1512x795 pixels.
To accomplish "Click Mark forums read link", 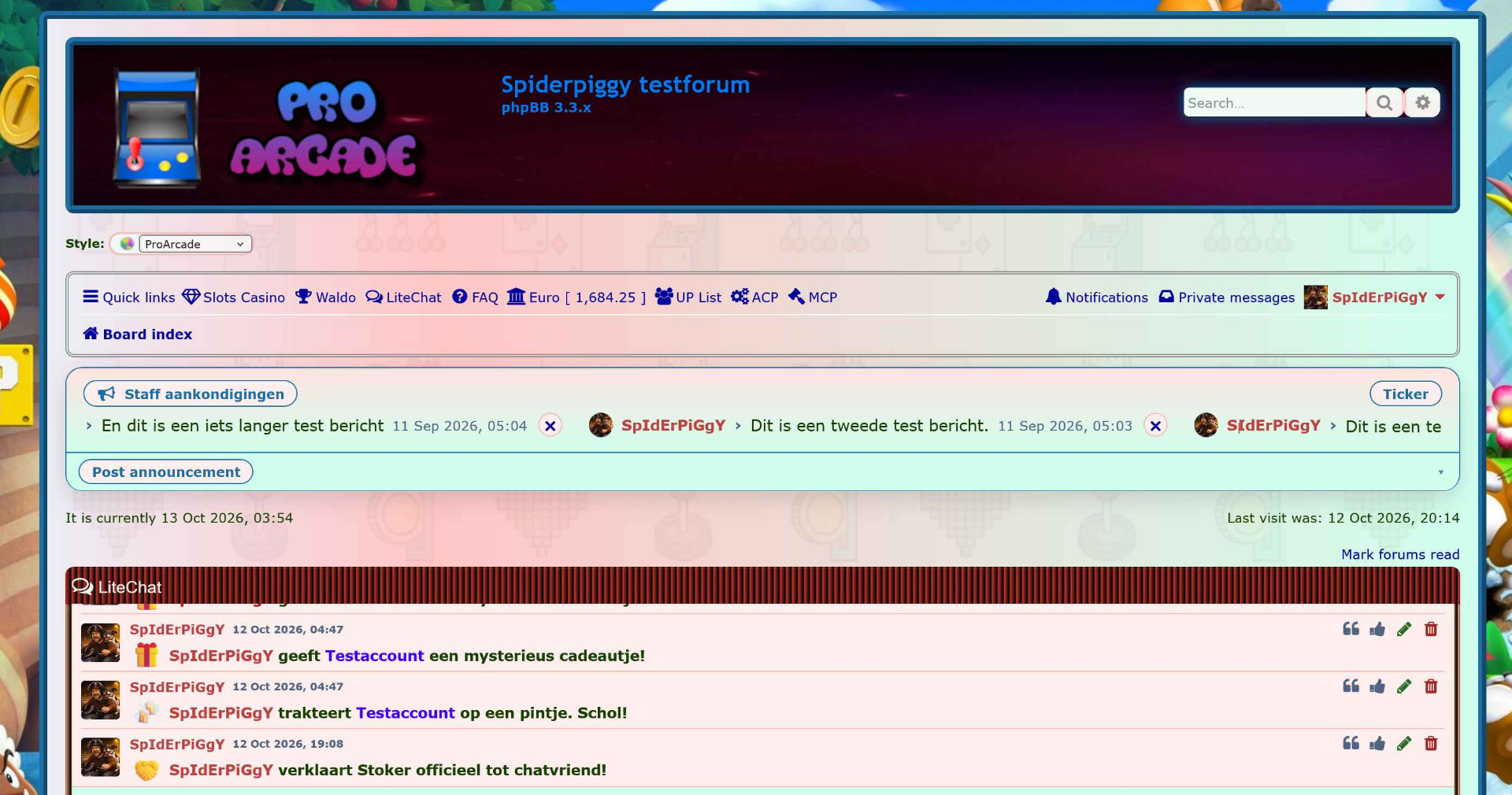I will (1400, 555).
